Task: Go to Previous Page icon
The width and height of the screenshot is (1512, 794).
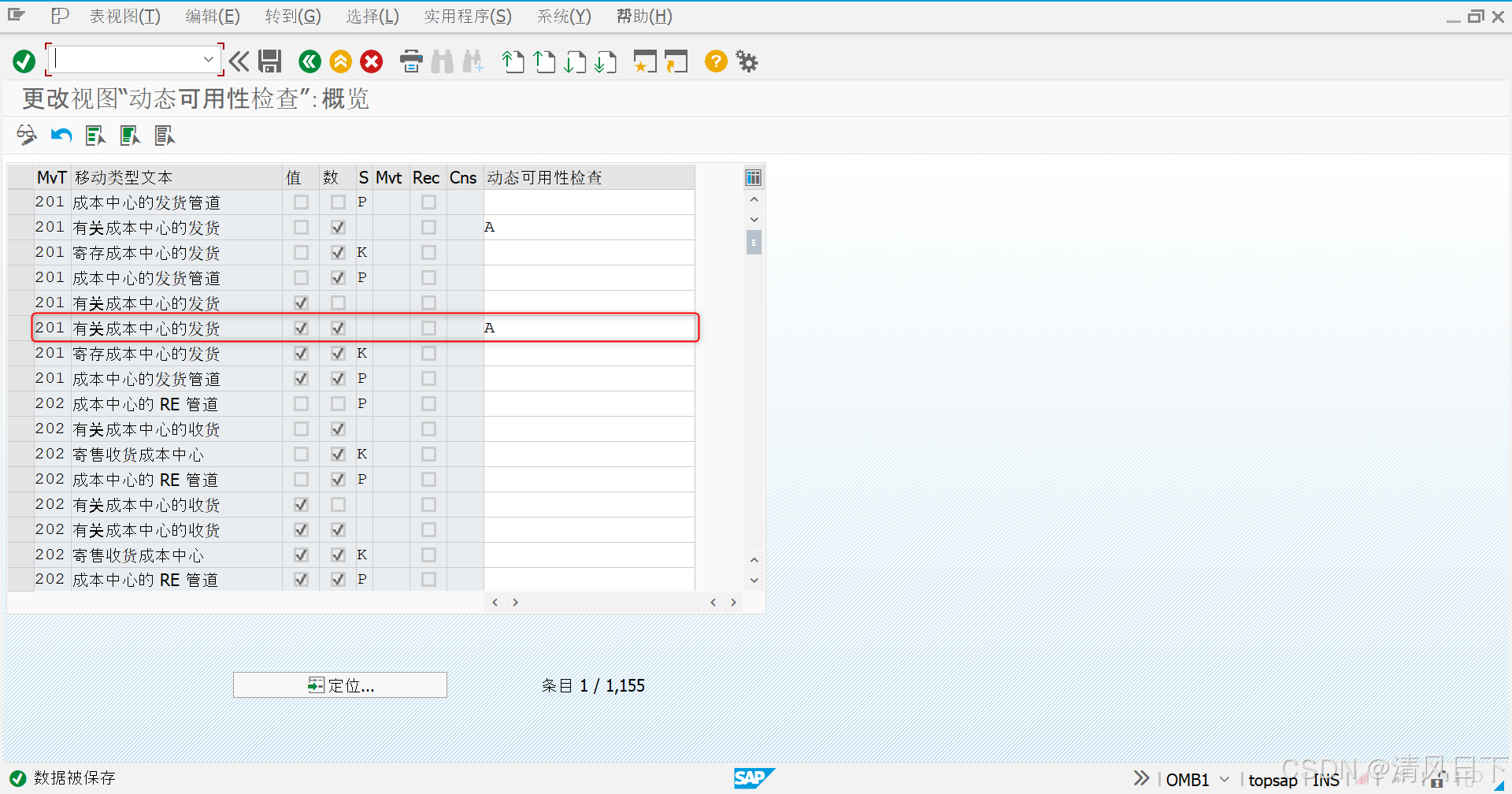Action: [x=544, y=61]
